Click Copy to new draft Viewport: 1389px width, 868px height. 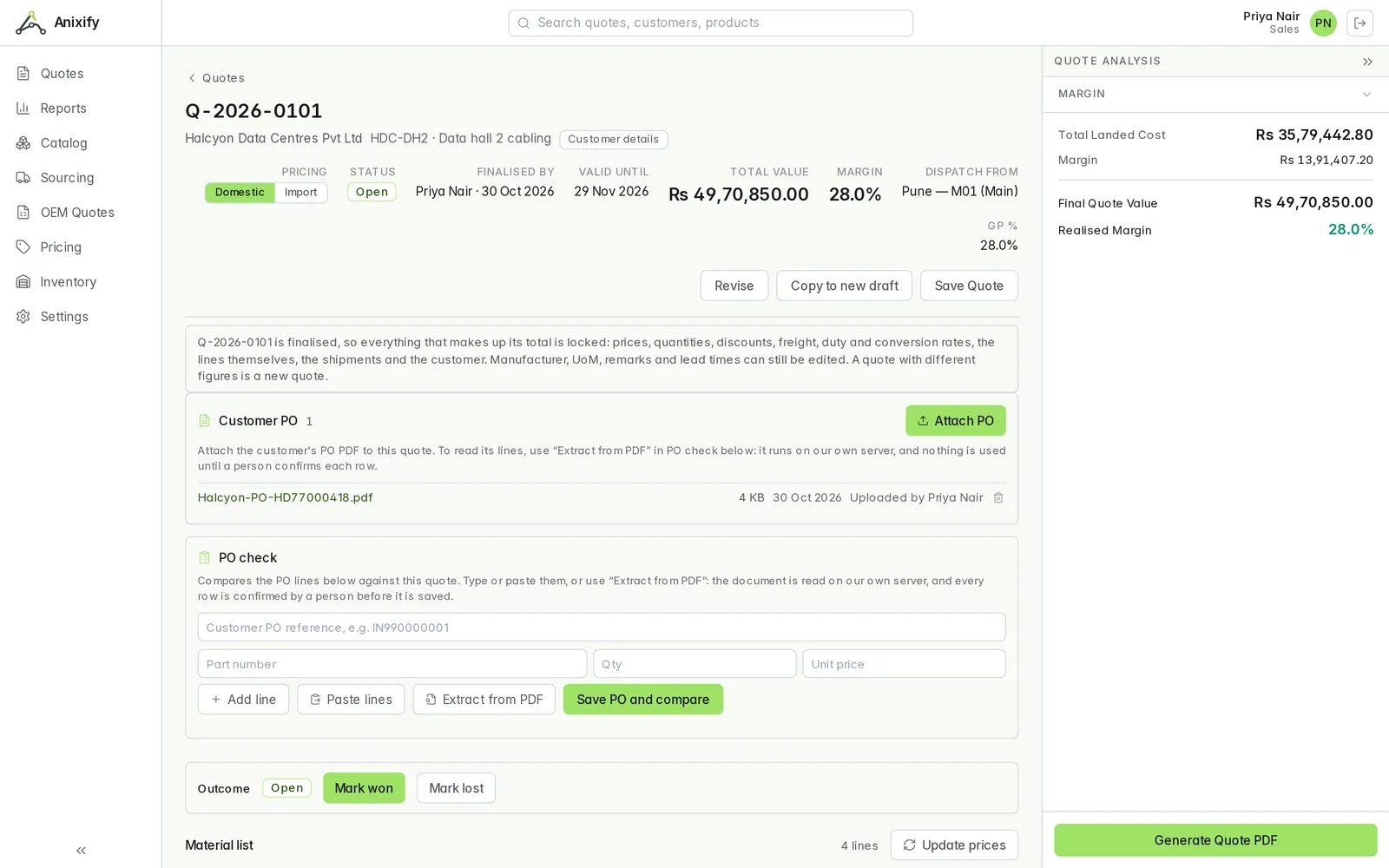(x=844, y=286)
